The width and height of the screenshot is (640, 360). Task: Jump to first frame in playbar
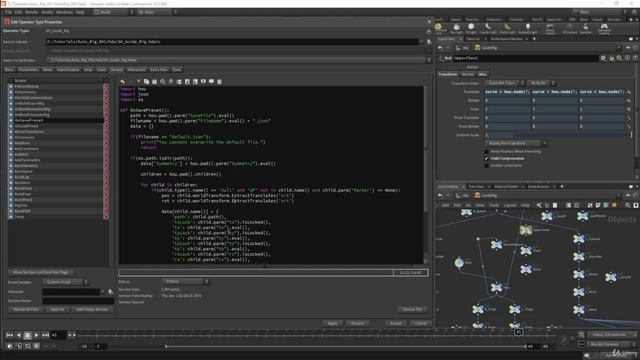point(9,335)
